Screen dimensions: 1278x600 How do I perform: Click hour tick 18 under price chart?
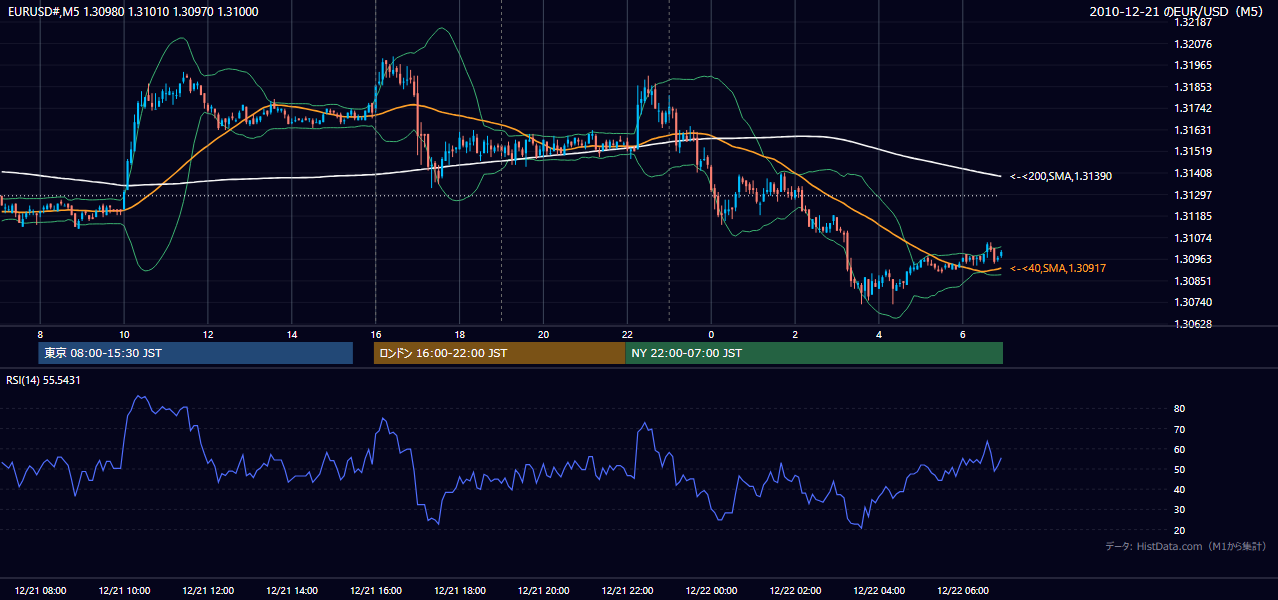point(460,334)
